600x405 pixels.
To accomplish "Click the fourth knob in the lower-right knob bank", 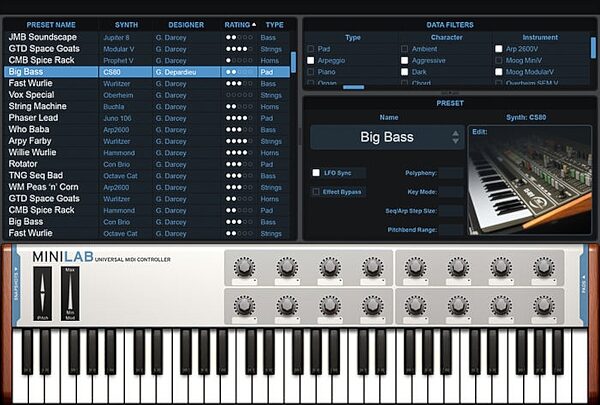I will click(x=544, y=305).
